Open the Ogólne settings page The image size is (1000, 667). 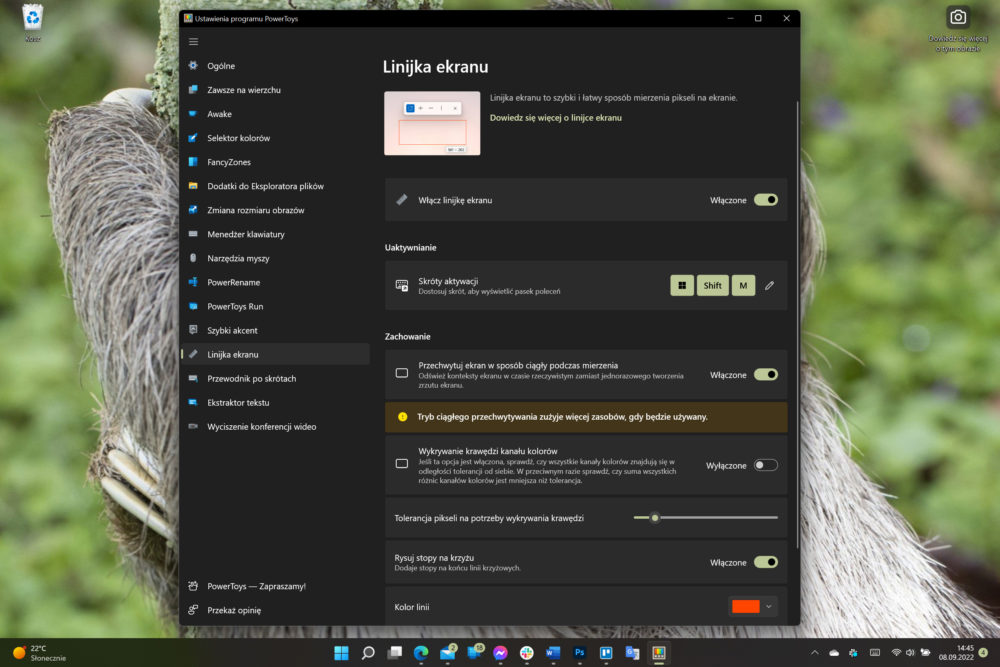point(276,66)
